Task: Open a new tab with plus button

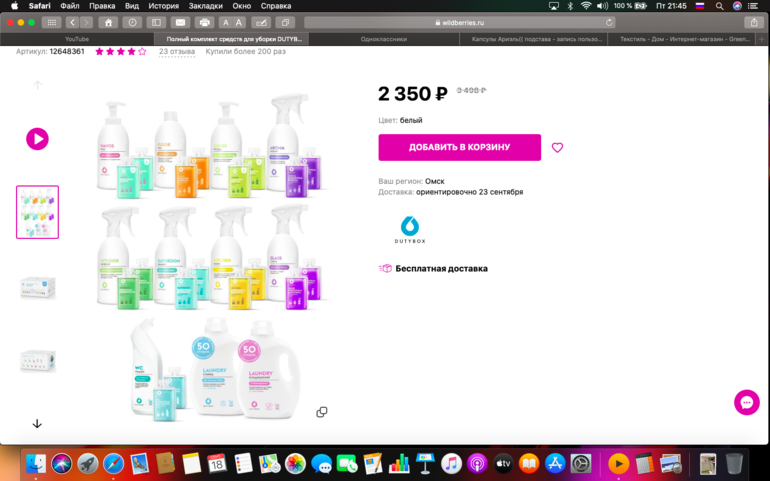Action: (763, 39)
